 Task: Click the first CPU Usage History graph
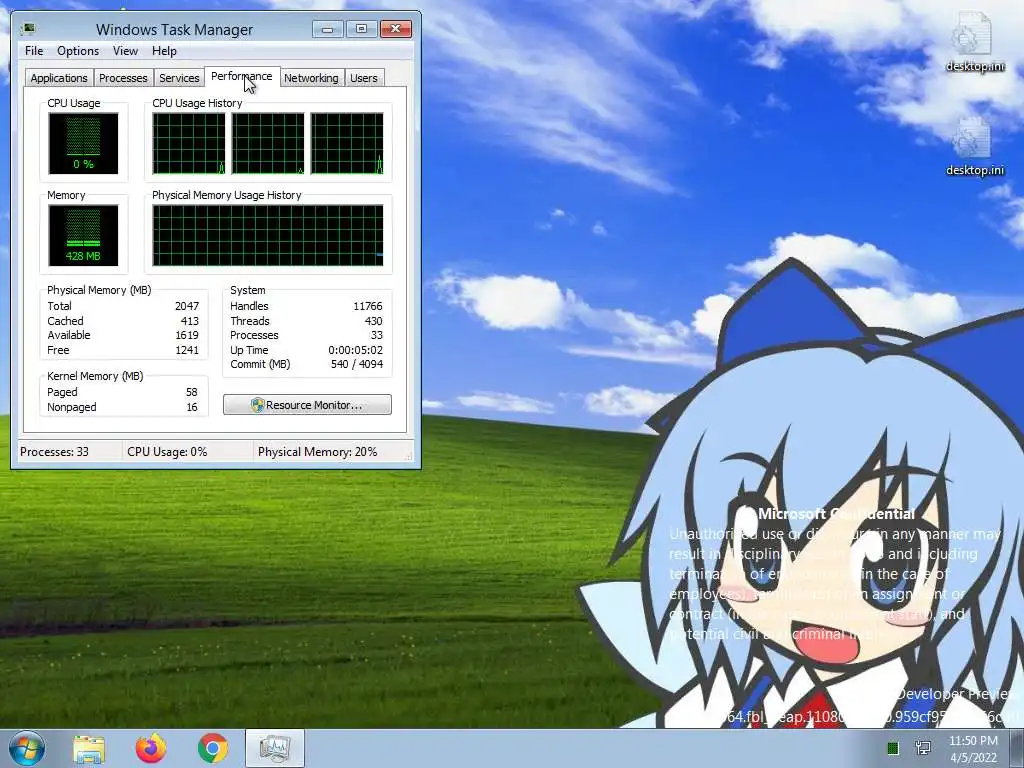click(x=189, y=143)
